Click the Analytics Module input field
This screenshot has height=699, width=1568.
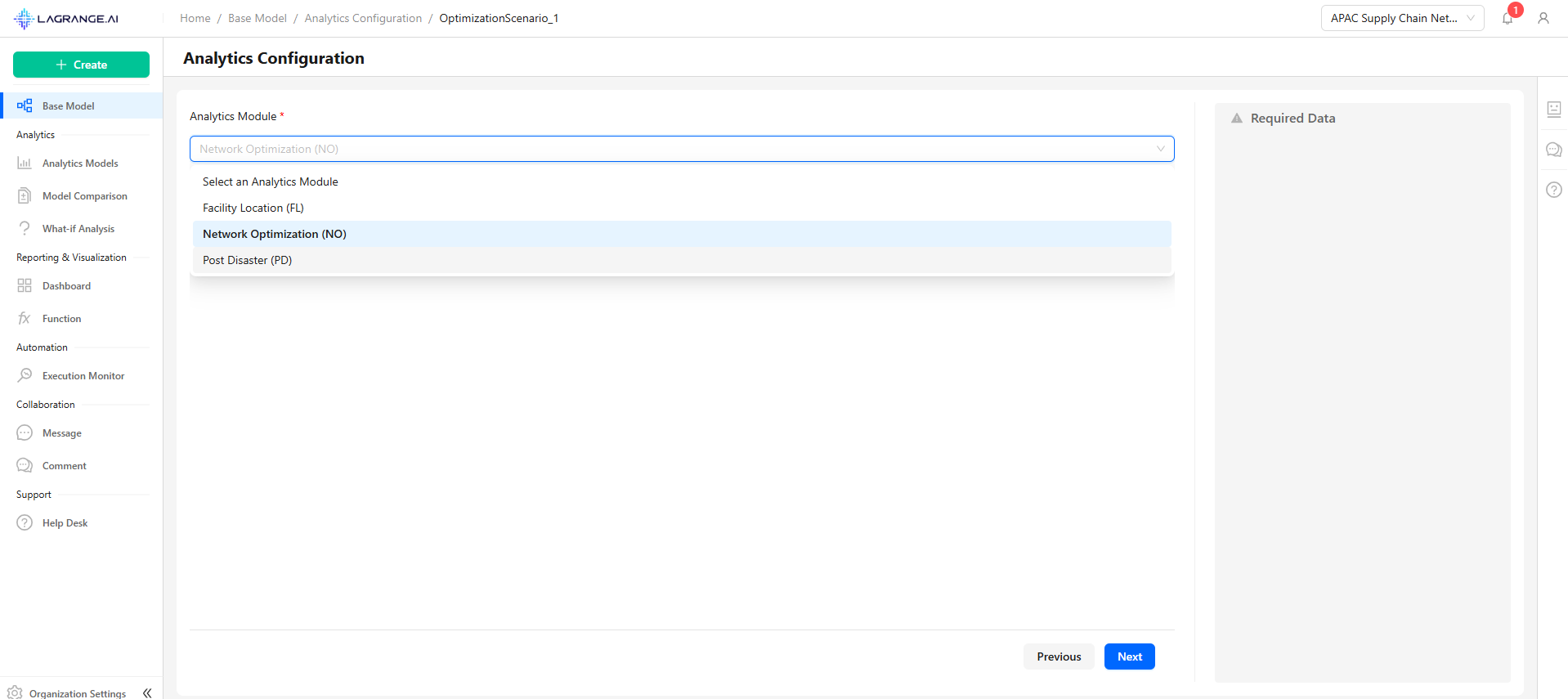pyautogui.click(x=682, y=149)
